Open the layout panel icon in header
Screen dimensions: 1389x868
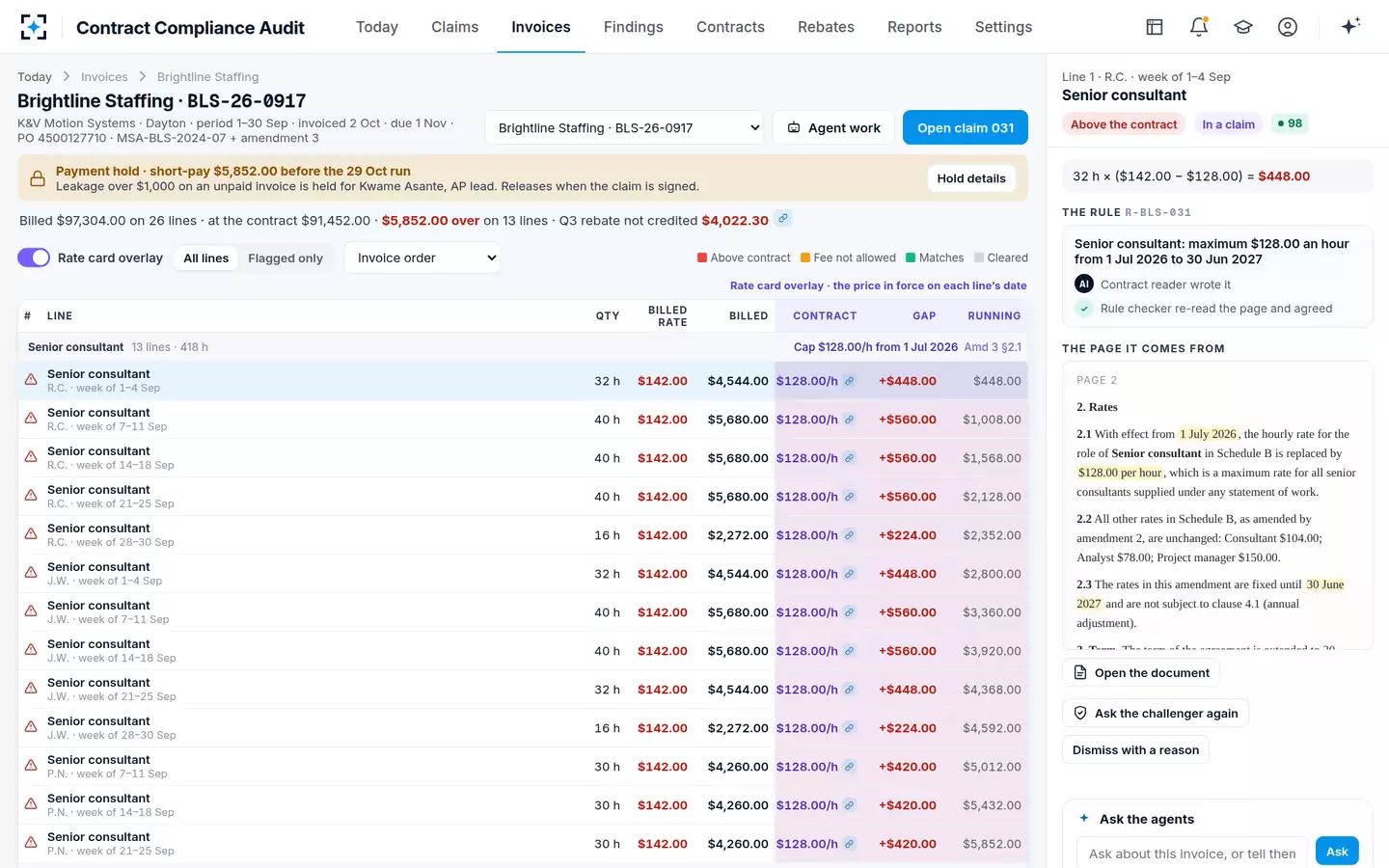tap(1155, 27)
